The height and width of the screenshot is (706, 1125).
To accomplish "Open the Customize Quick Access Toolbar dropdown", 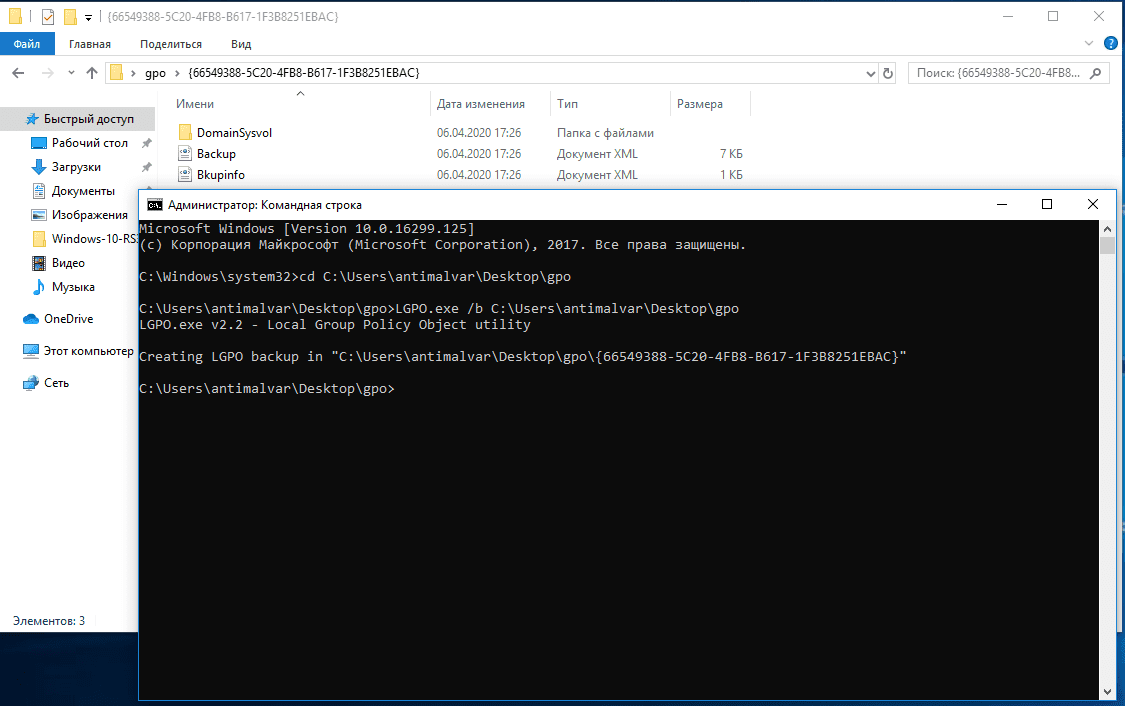I will tap(89, 18).
